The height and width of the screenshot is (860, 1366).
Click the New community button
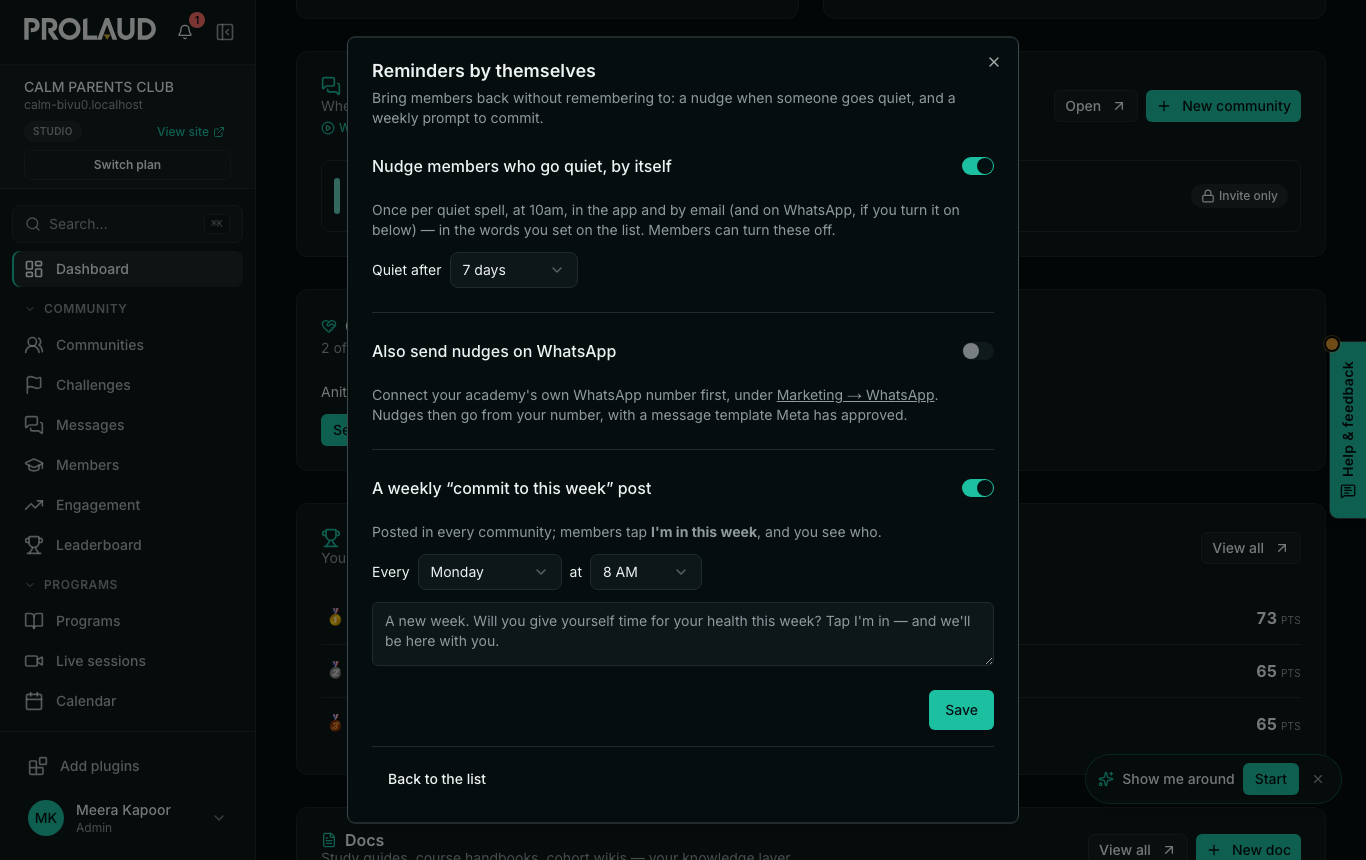click(x=1223, y=106)
